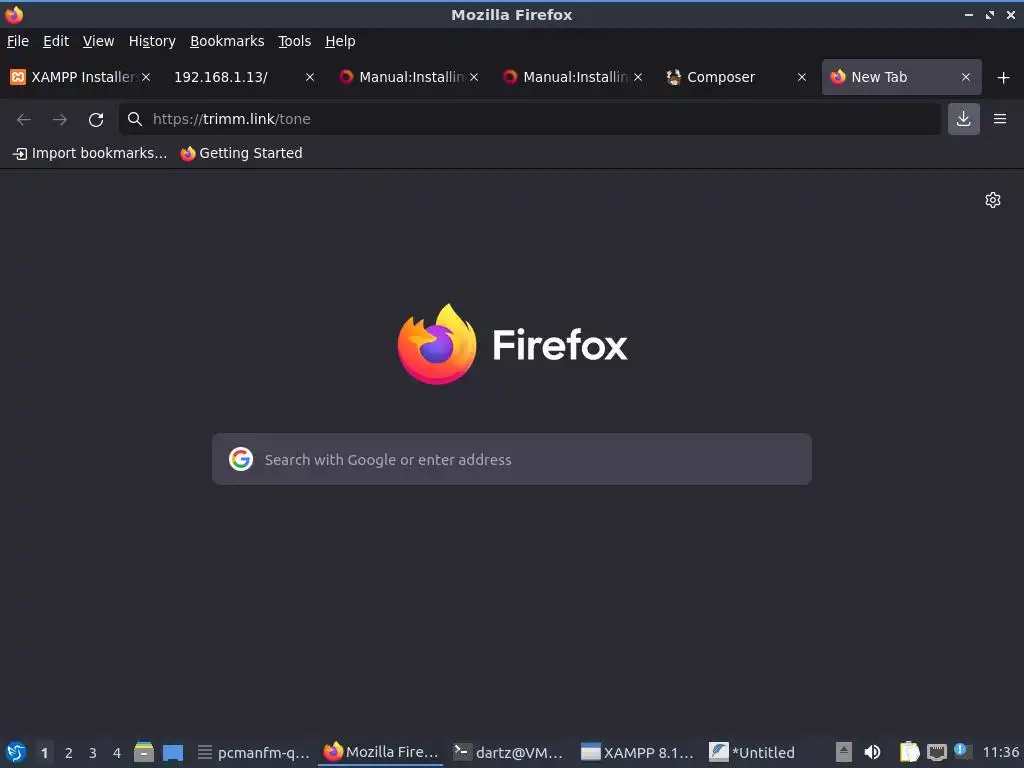
Task: Open the network status tray icon
Action: tap(937, 752)
